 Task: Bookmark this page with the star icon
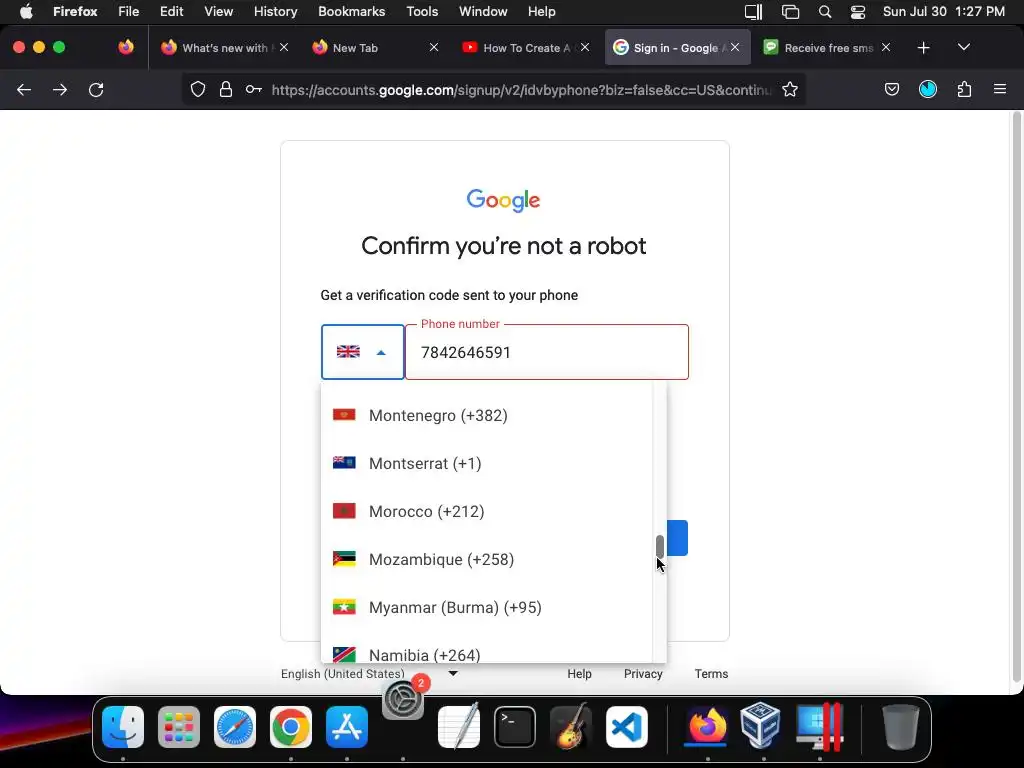click(790, 89)
